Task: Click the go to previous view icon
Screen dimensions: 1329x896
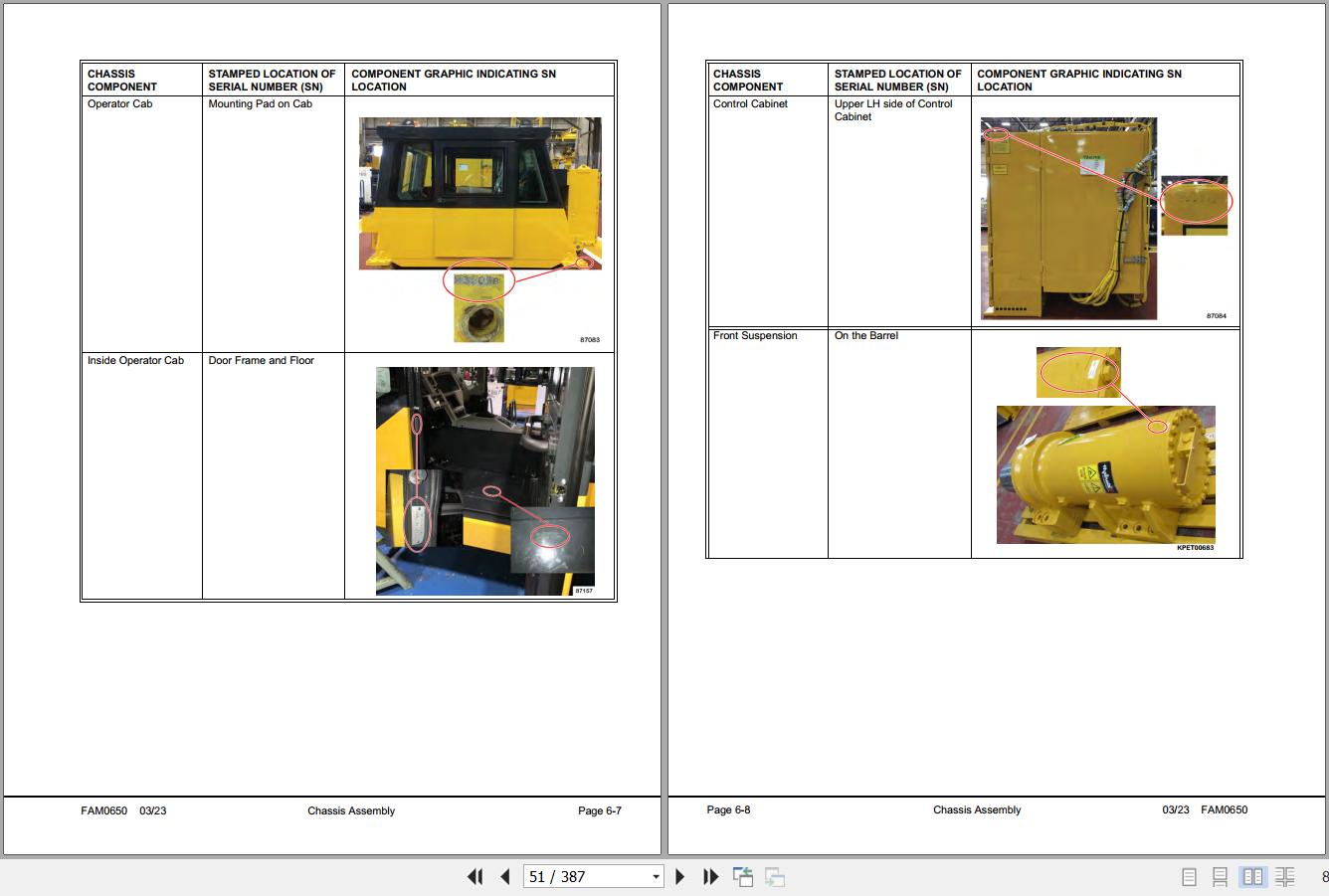Action: click(743, 876)
